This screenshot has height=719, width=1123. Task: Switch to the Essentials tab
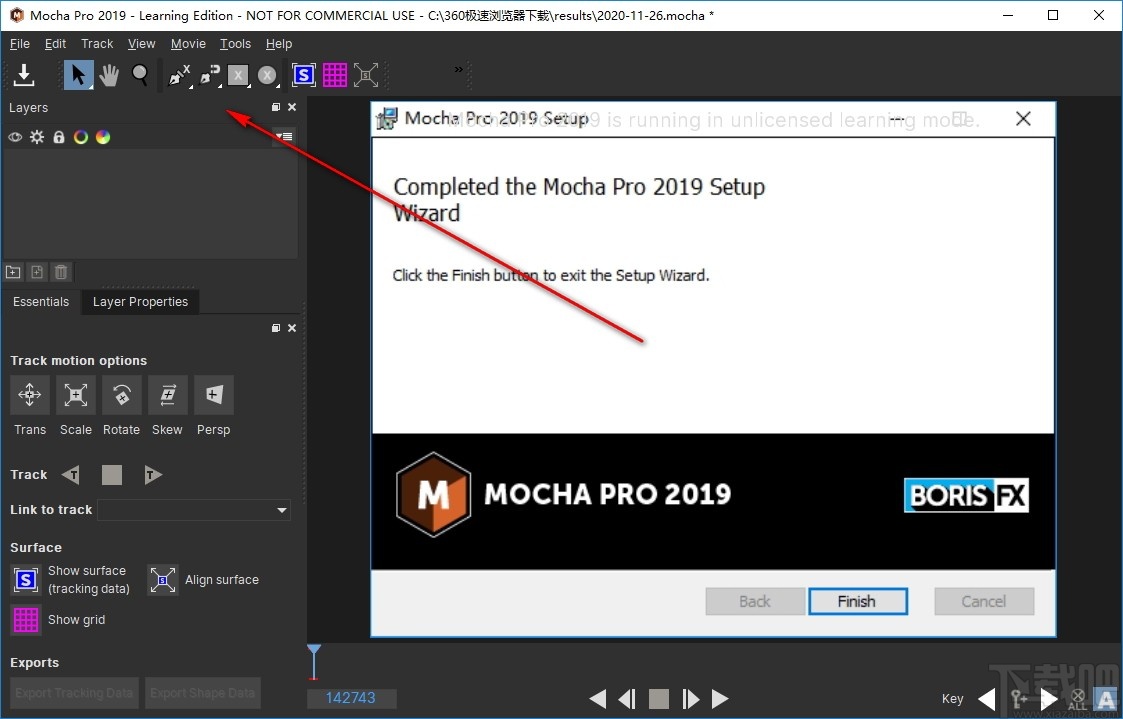coord(40,301)
